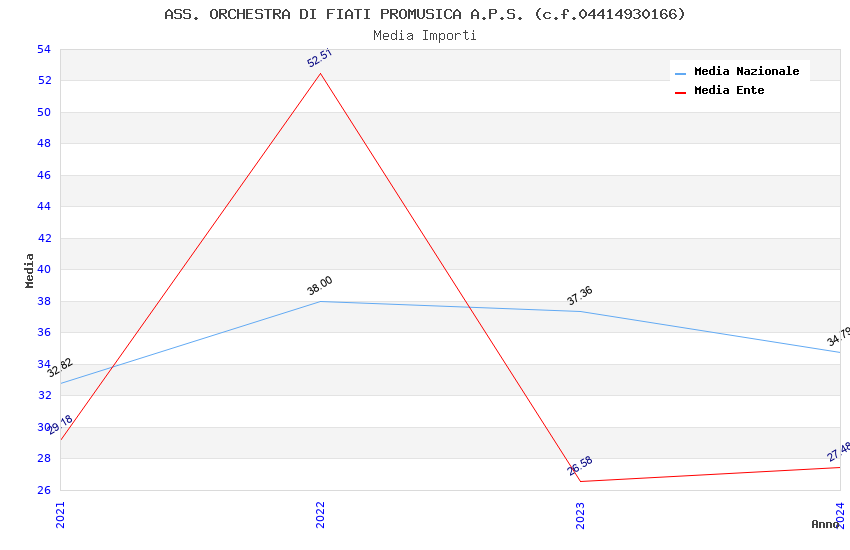The height and width of the screenshot is (550, 850).
Task: Click the Media y-axis title
Action: click(x=30, y=270)
